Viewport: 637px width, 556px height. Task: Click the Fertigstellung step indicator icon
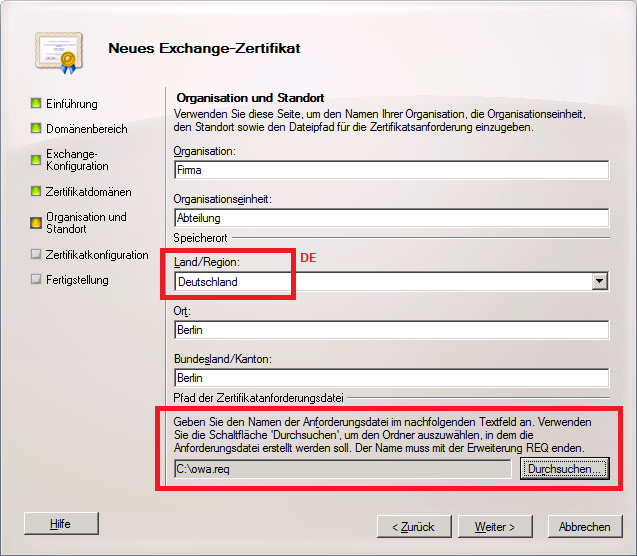[36, 280]
